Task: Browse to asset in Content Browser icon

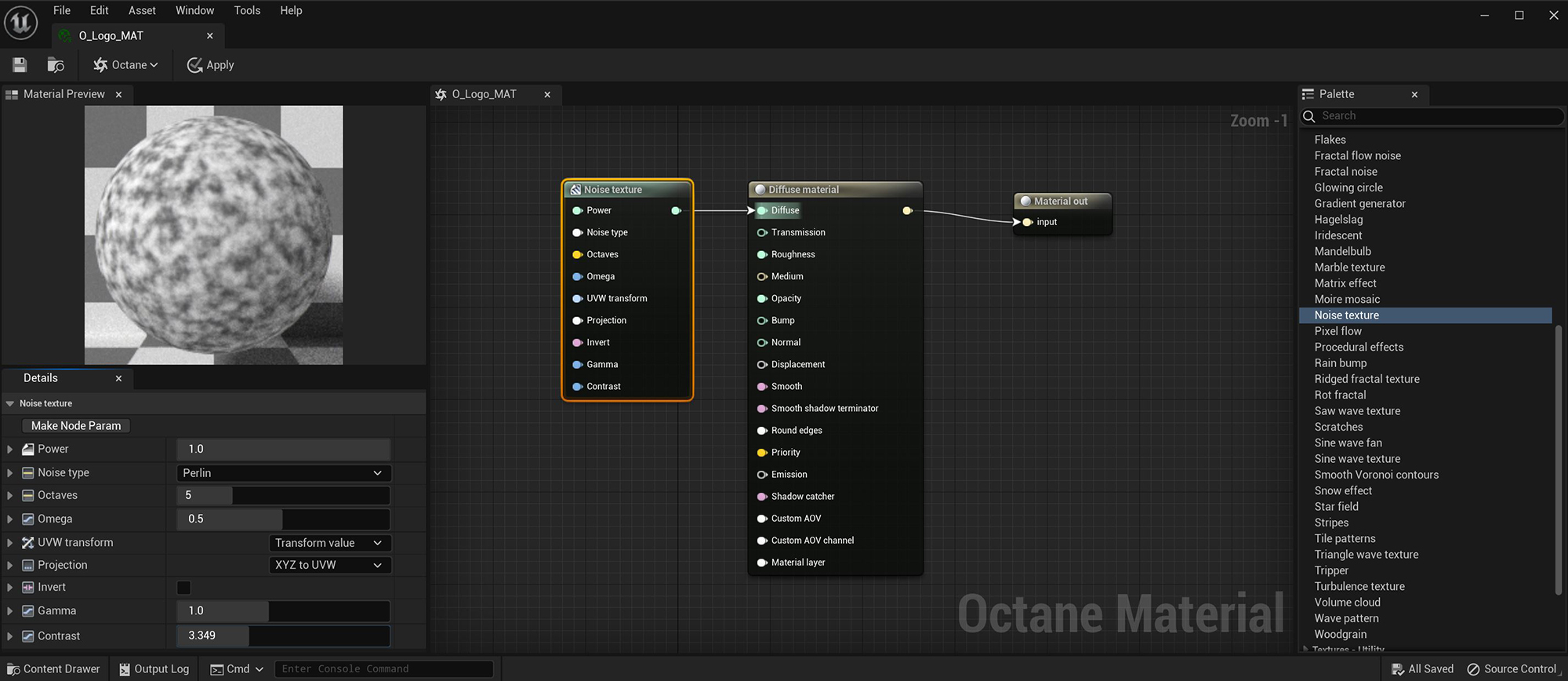Action: tap(56, 65)
